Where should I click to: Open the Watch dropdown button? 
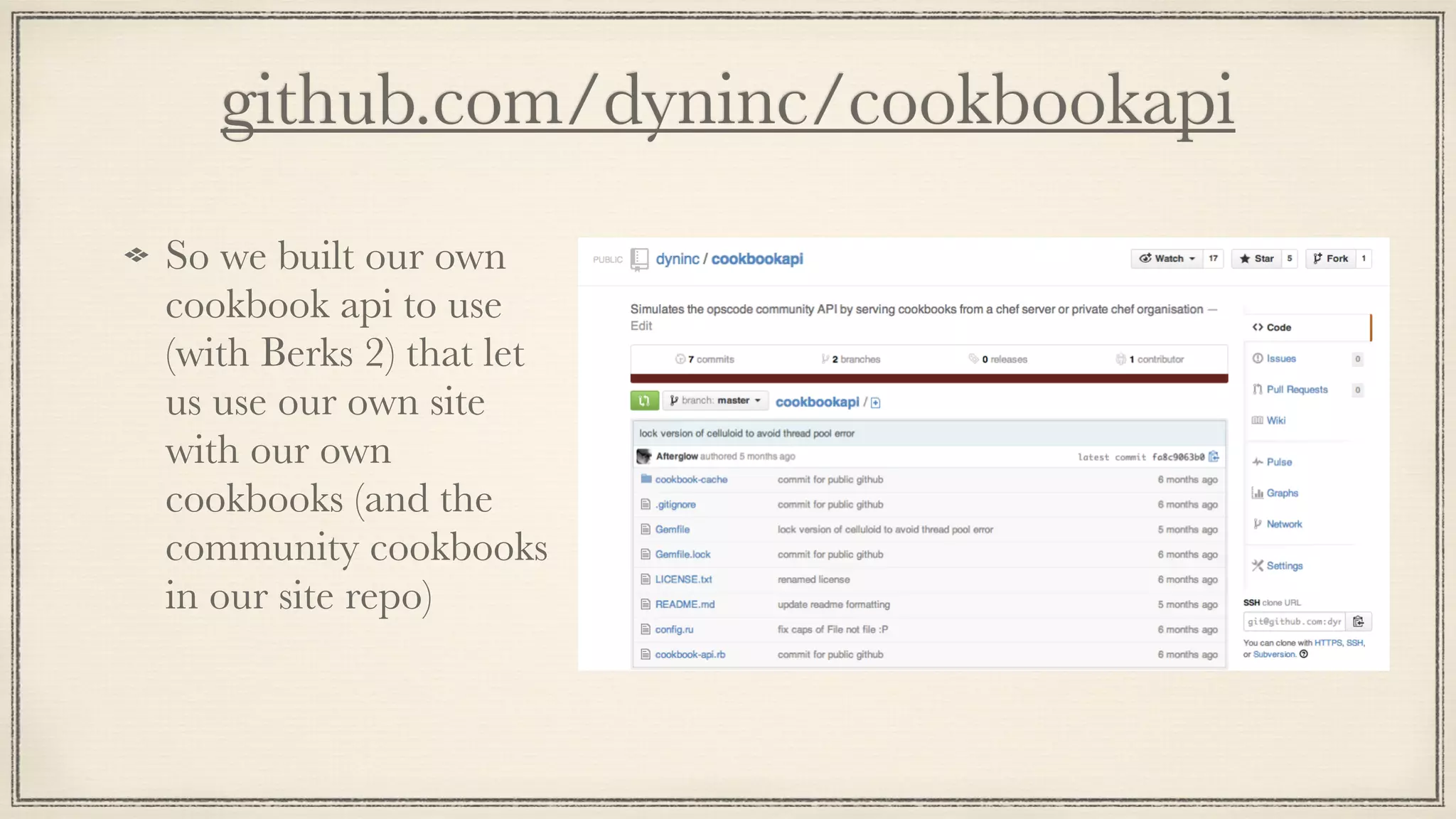click(x=1167, y=259)
